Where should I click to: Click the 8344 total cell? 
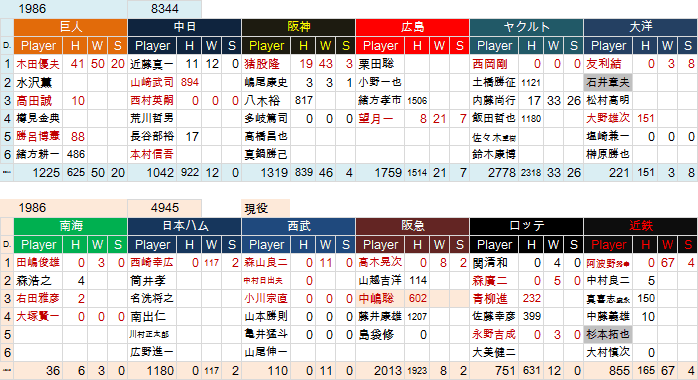click(165, 9)
